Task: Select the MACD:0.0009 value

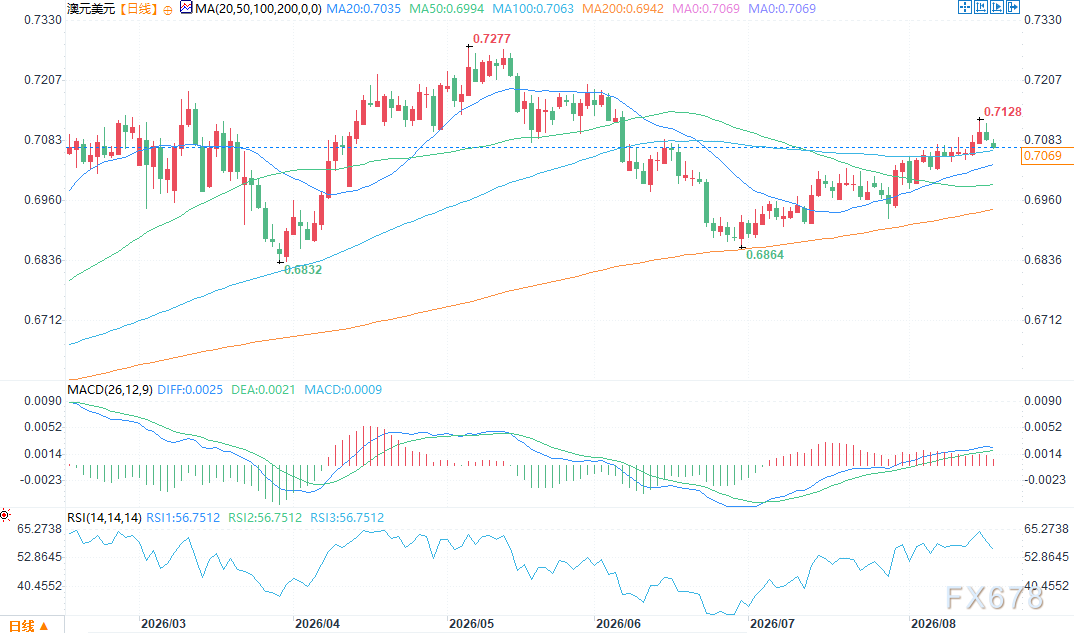Action: tap(342, 390)
